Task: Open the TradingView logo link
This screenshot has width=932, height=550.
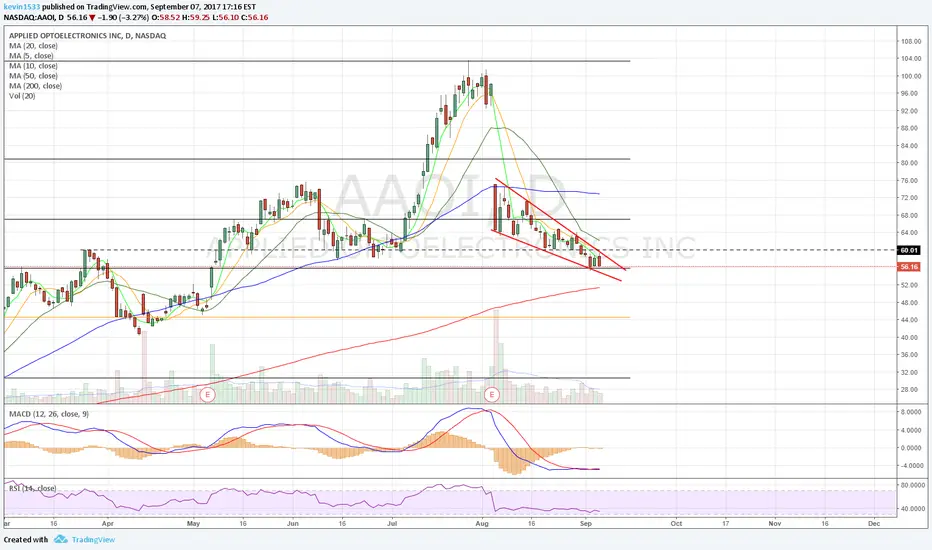Action: tap(84, 539)
